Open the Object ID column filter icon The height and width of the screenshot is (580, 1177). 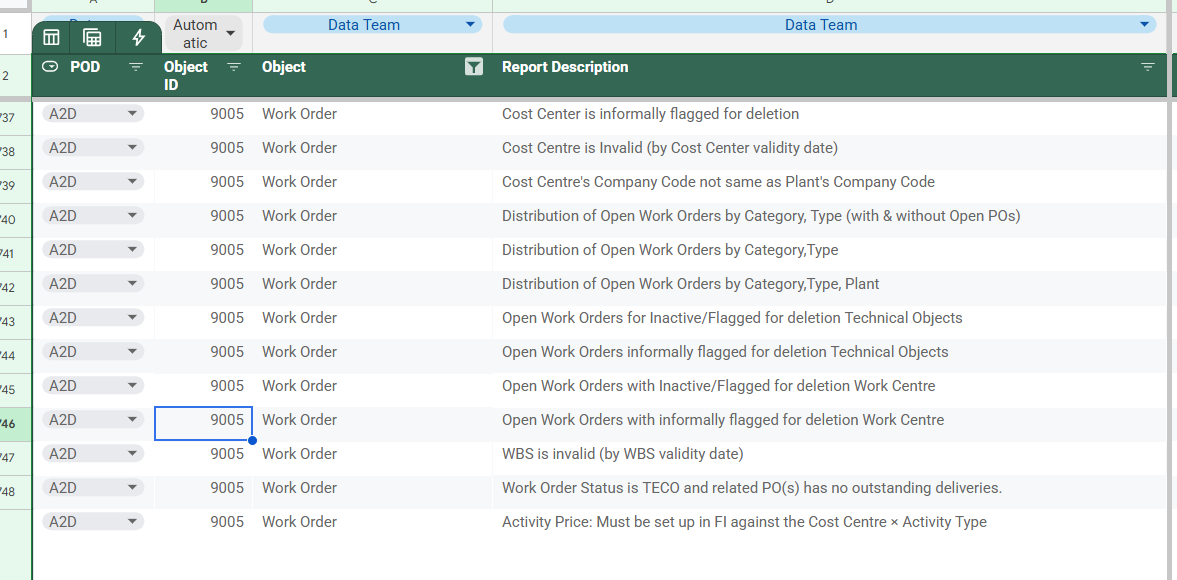pos(234,67)
